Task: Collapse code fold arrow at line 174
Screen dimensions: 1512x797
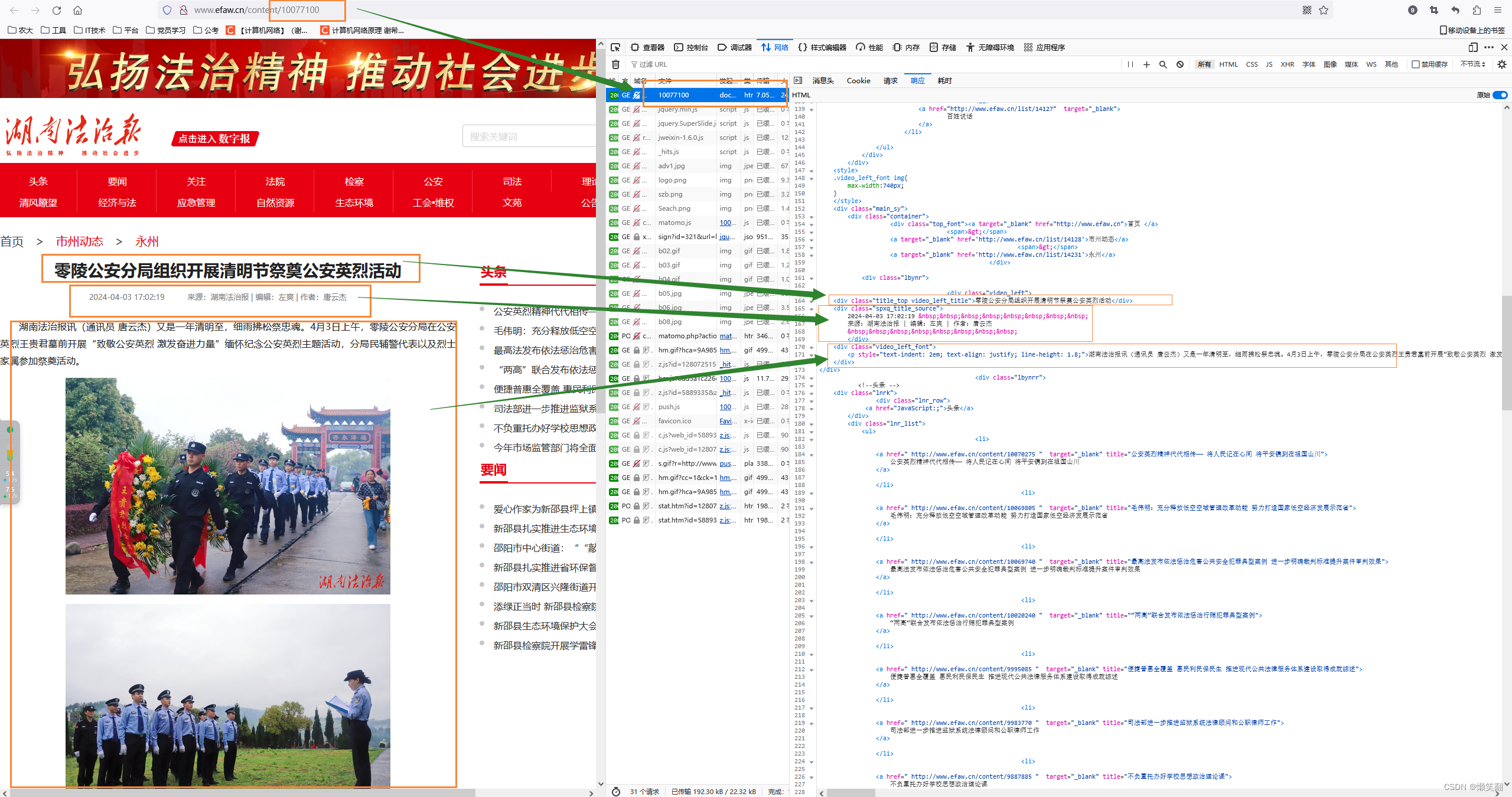Action: click(x=812, y=378)
